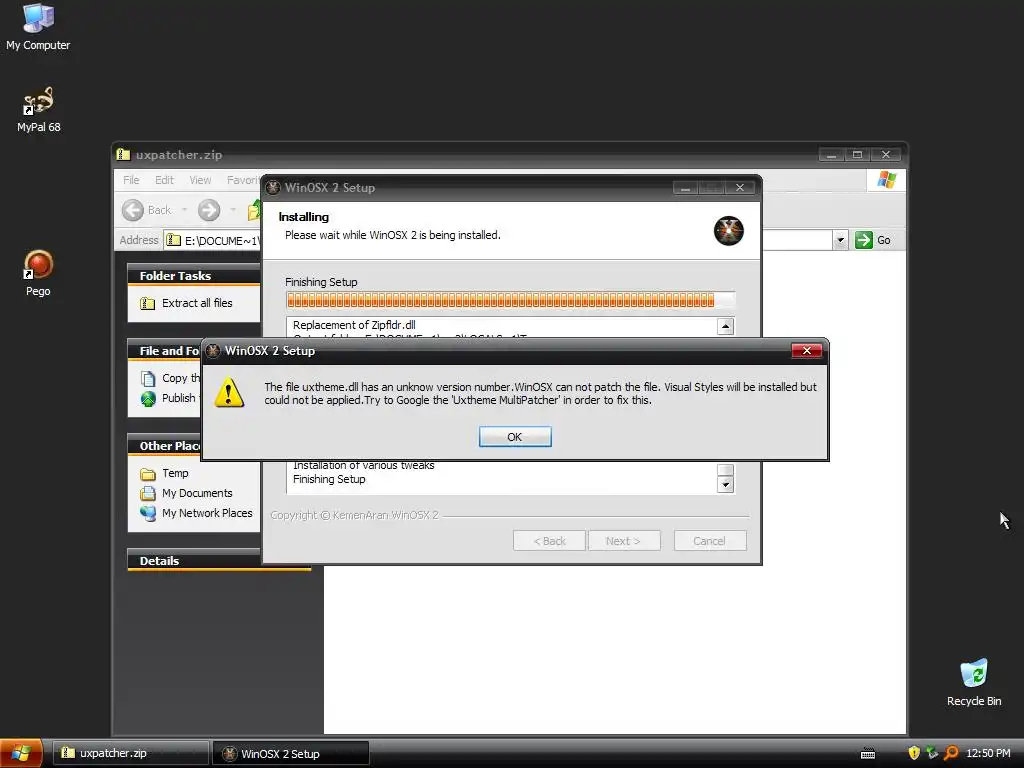Open the Back history dropdown arrow
The width and height of the screenshot is (1024, 768).
tap(184, 210)
